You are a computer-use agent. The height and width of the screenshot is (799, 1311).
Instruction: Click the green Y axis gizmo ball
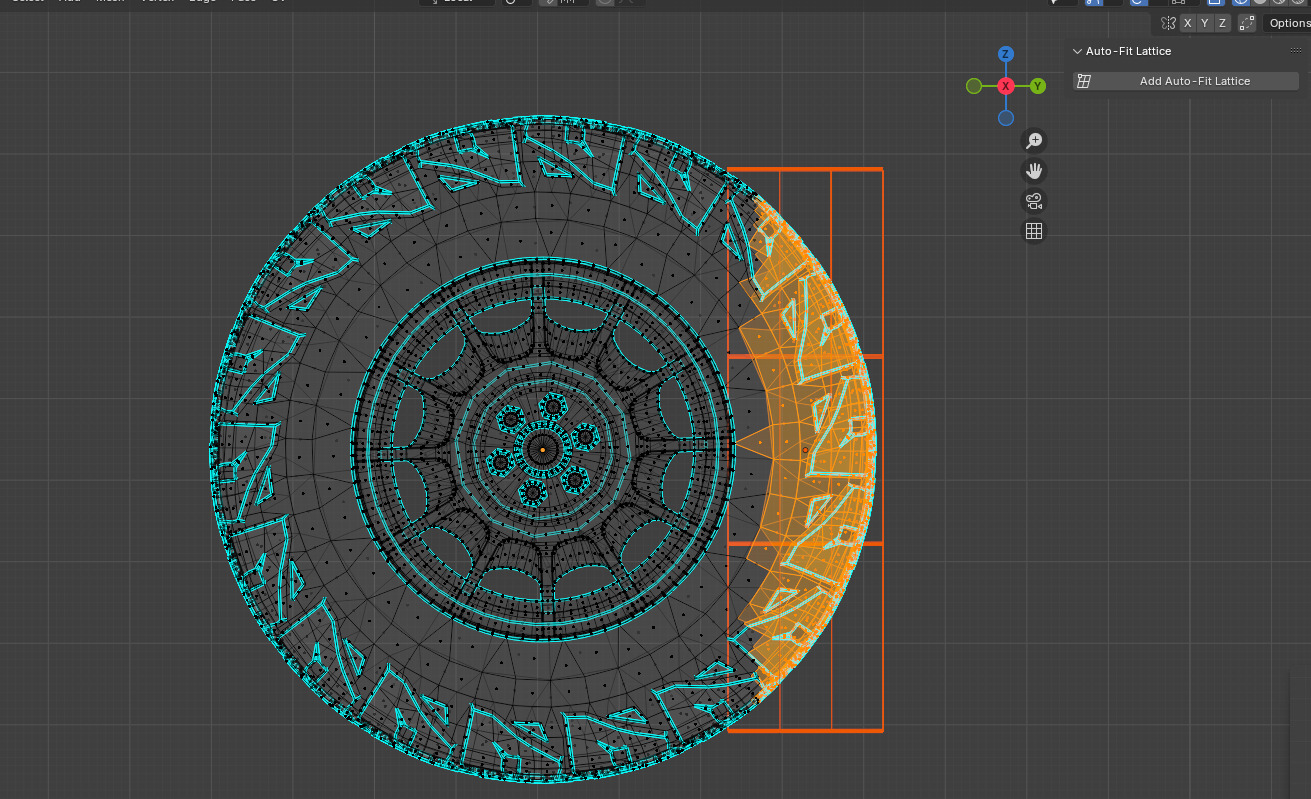coord(1038,86)
